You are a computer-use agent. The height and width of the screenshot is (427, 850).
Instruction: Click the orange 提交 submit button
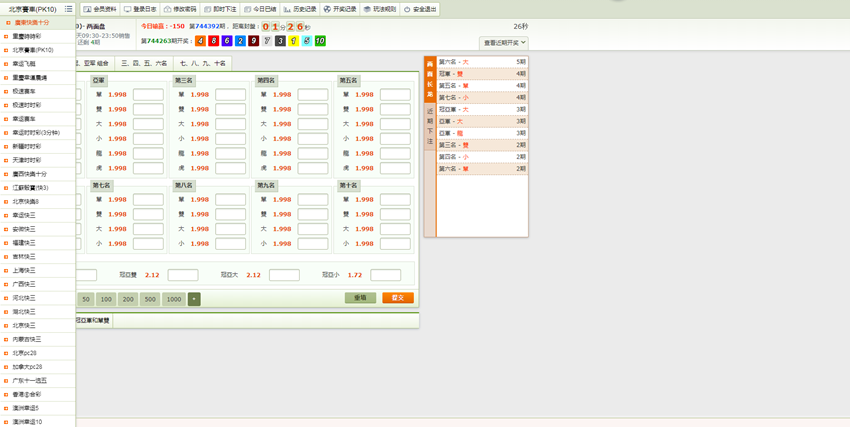click(397, 298)
